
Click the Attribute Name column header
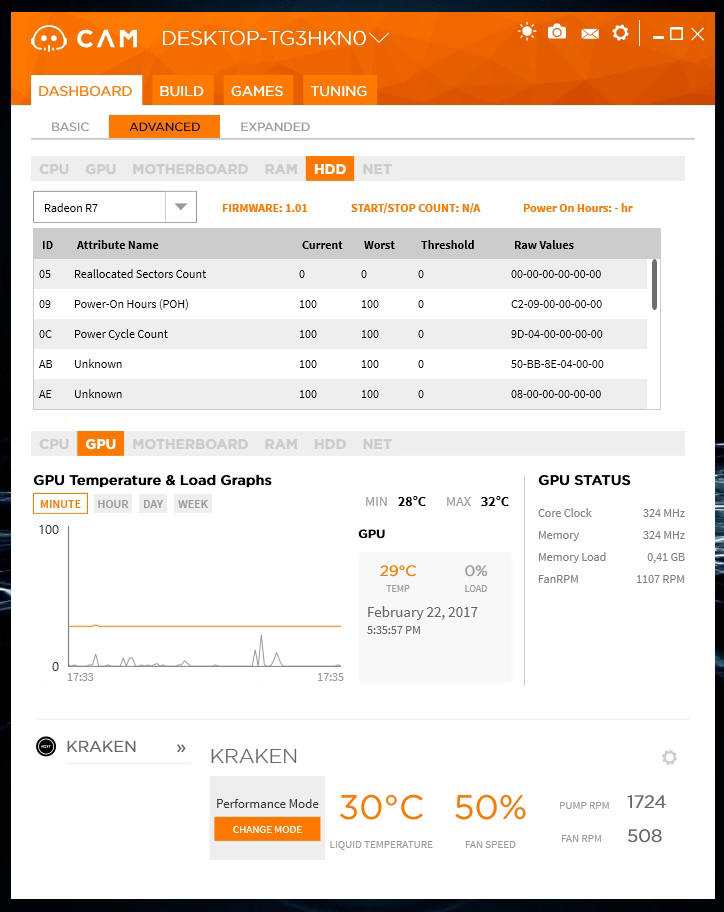coord(117,245)
